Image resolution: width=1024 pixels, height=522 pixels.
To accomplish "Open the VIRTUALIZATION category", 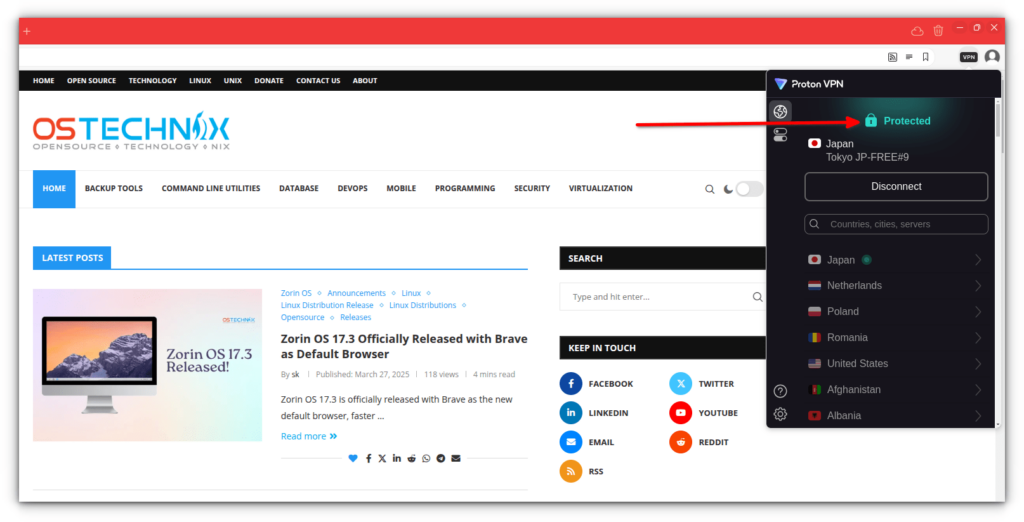I will [x=601, y=189].
